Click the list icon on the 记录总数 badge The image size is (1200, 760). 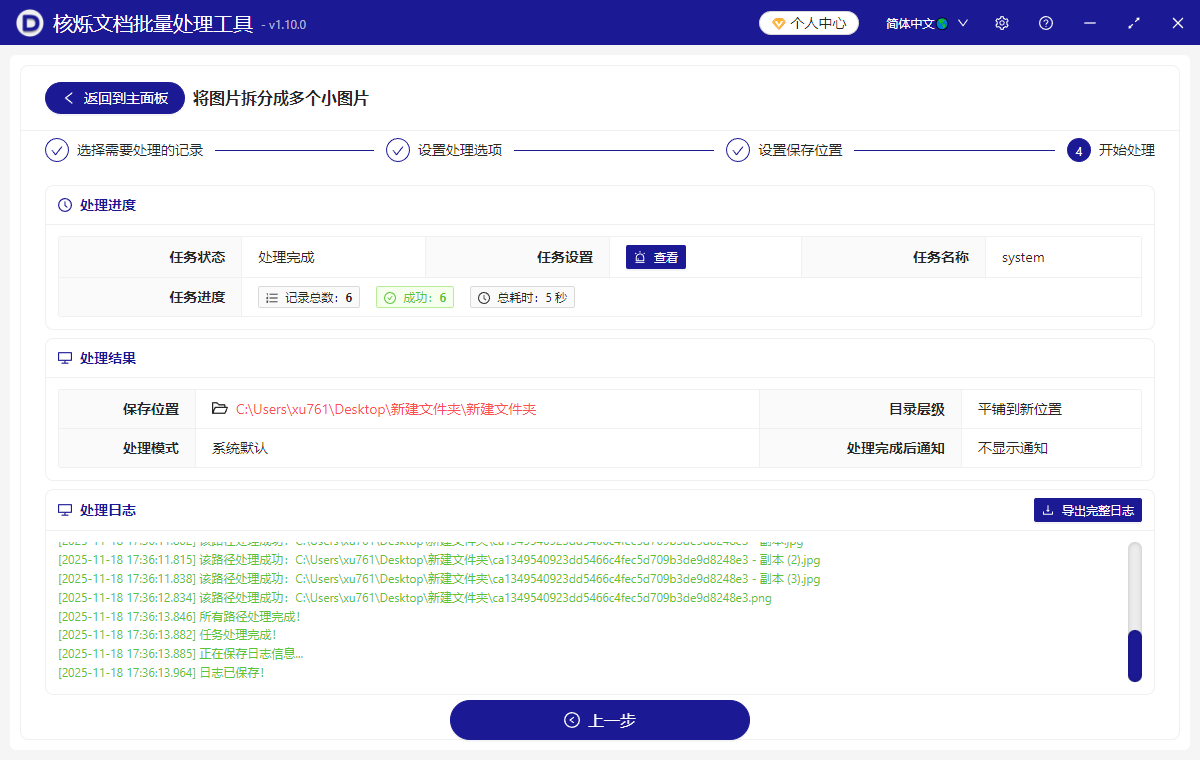272,296
